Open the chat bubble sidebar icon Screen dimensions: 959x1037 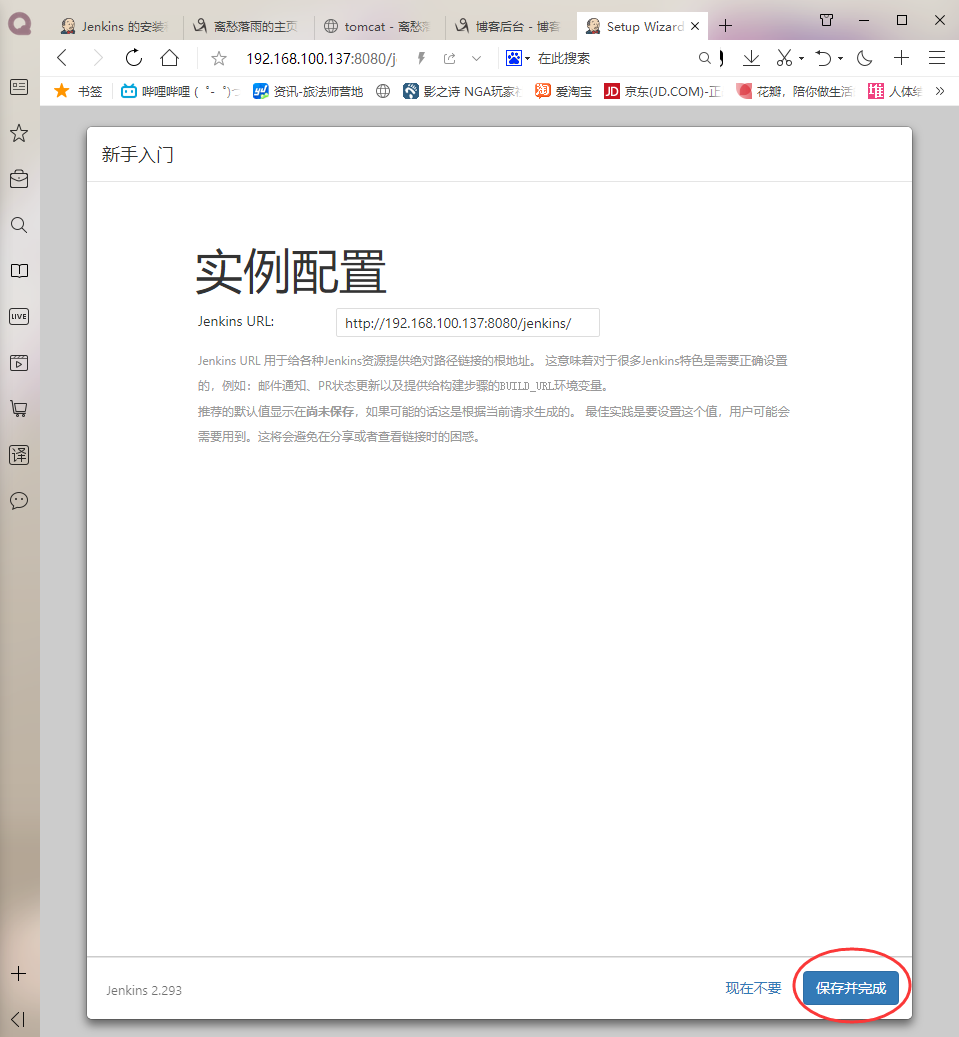[x=19, y=501]
